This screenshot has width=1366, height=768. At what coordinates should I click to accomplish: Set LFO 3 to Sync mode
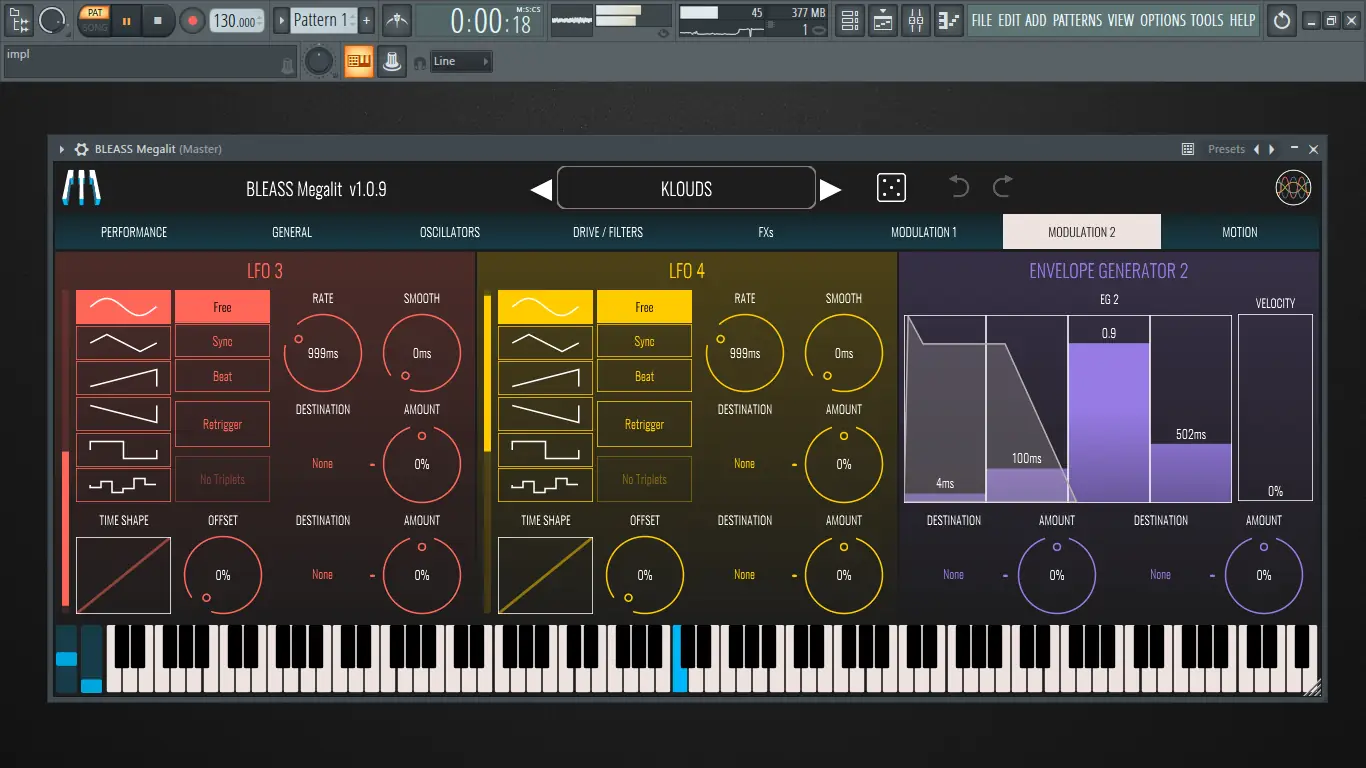point(222,341)
